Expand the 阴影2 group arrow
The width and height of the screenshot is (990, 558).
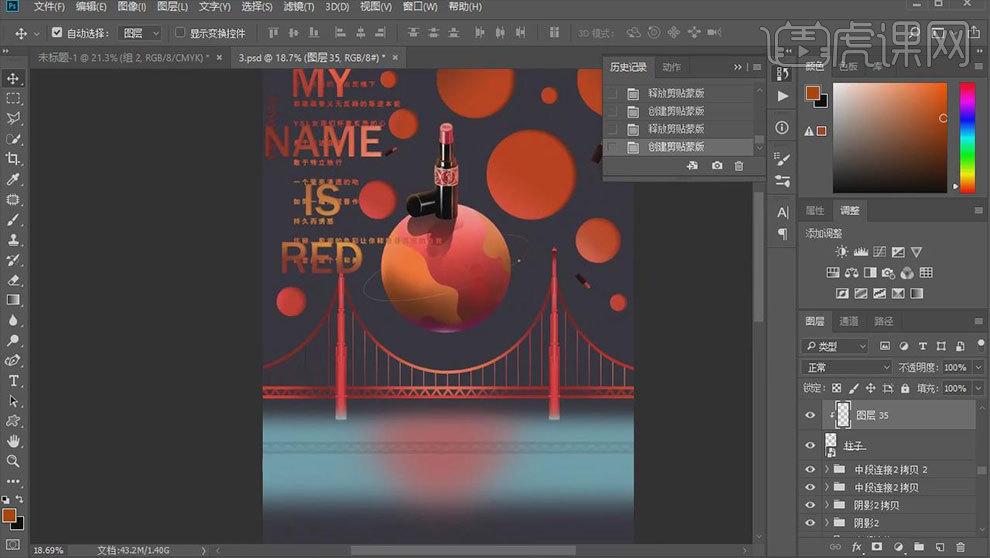tap(826, 523)
